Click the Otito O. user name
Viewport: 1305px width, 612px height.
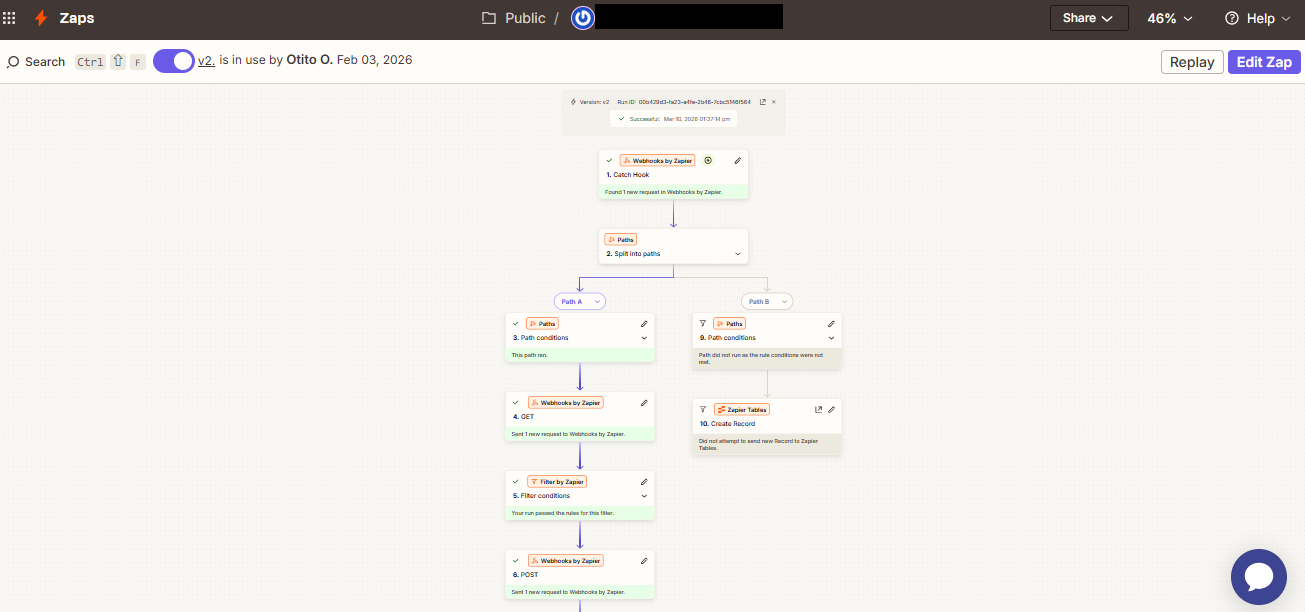[x=310, y=61]
